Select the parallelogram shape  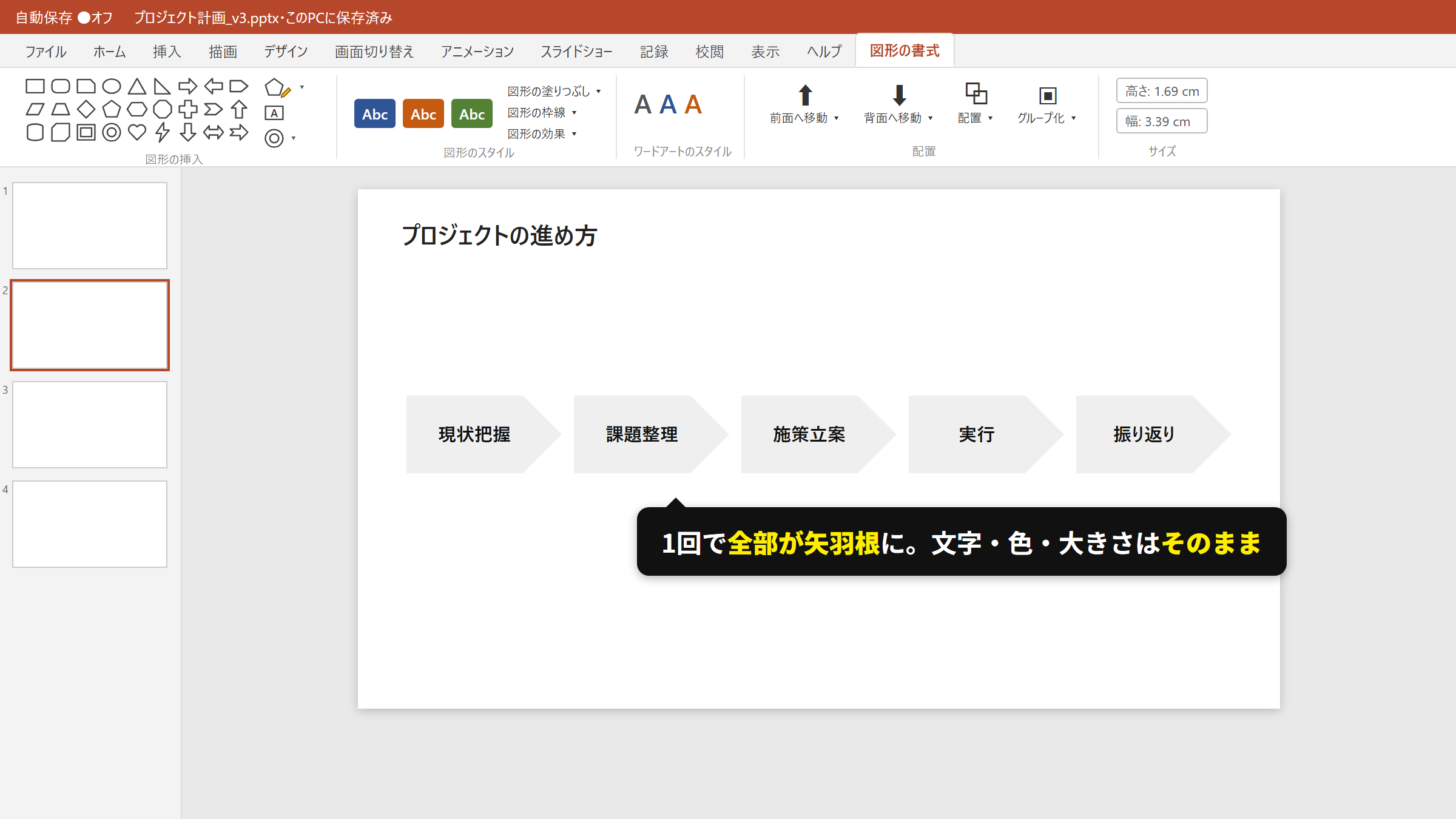(x=35, y=109)
